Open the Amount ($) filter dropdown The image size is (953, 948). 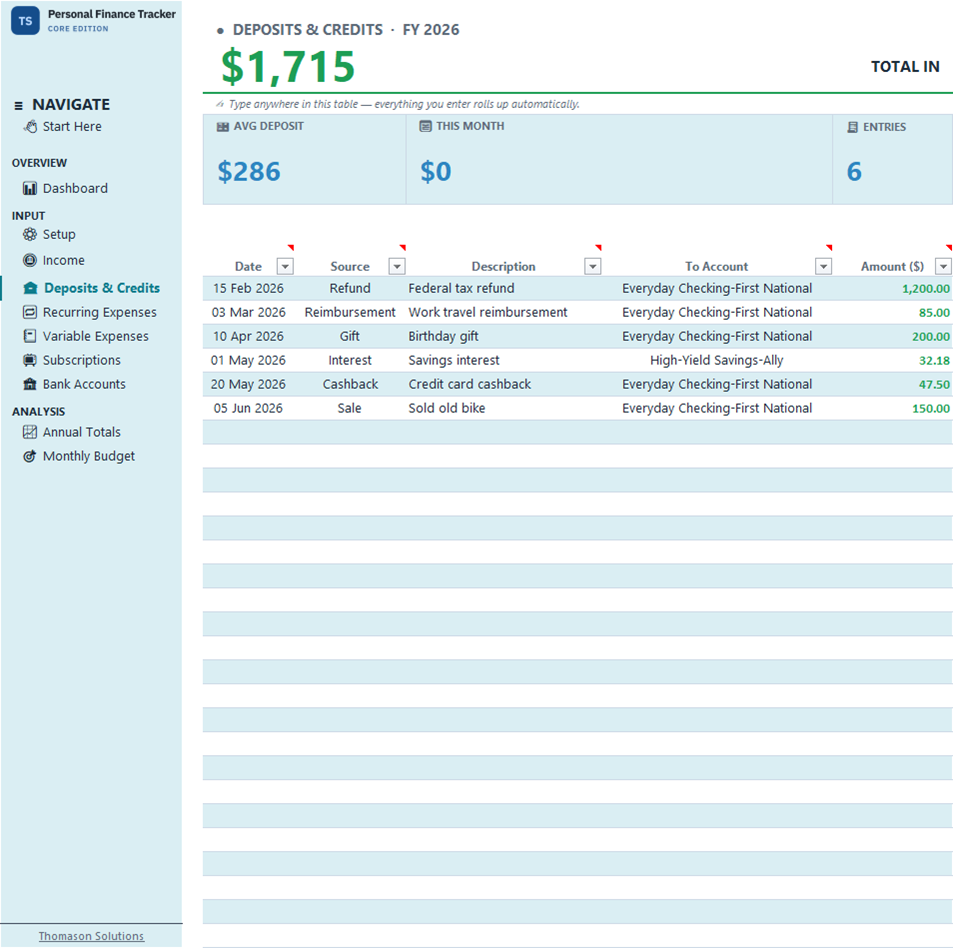(x=943, y=266)
